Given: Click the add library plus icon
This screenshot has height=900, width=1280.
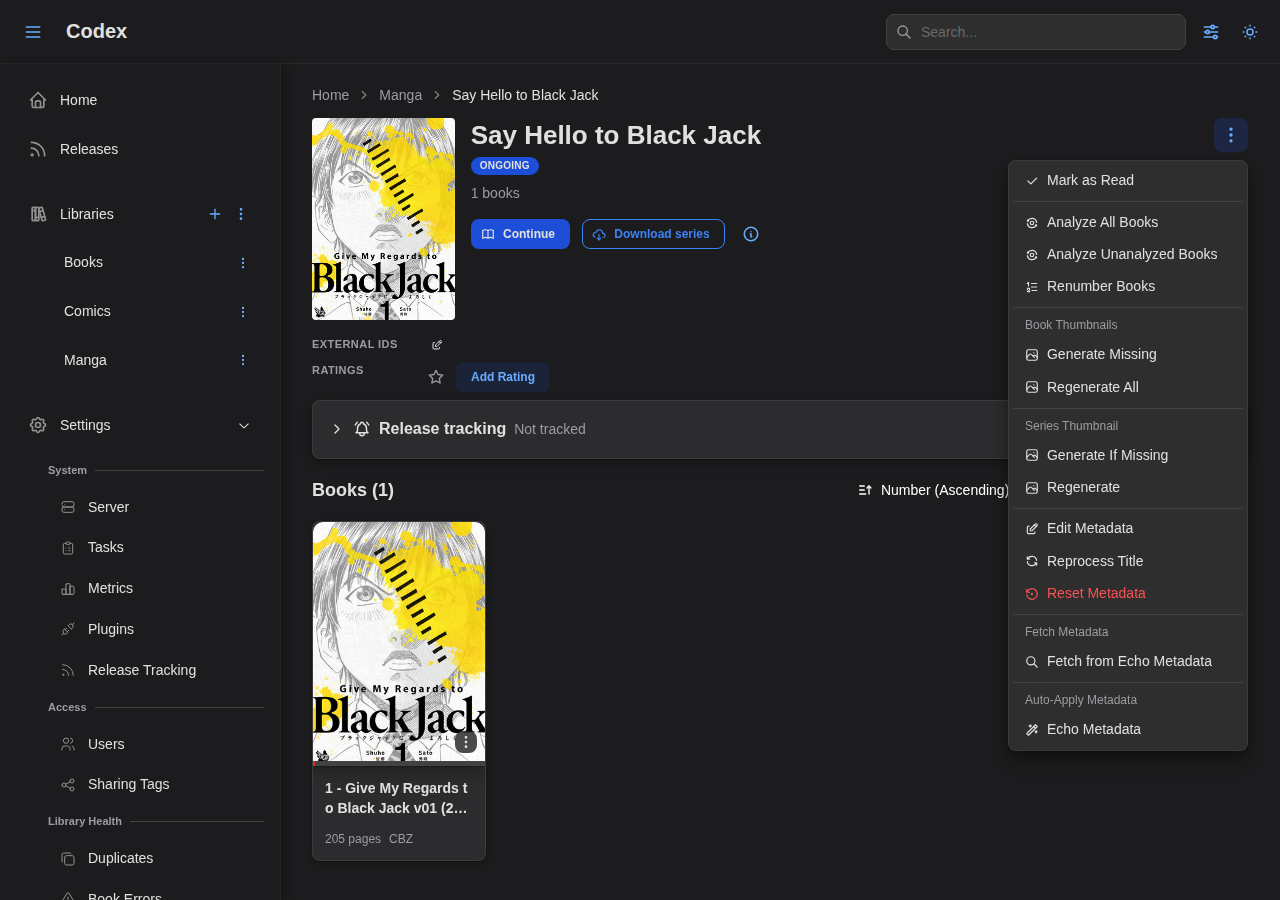Looking at the screenshot, I should [x=215, y=214].
